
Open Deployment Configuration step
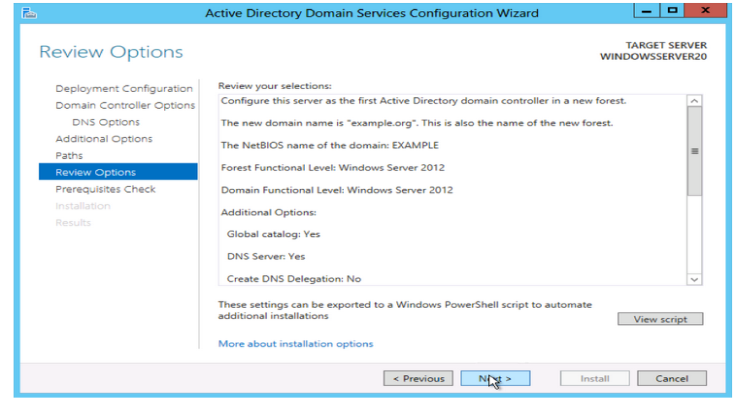[x=124, y=89]
